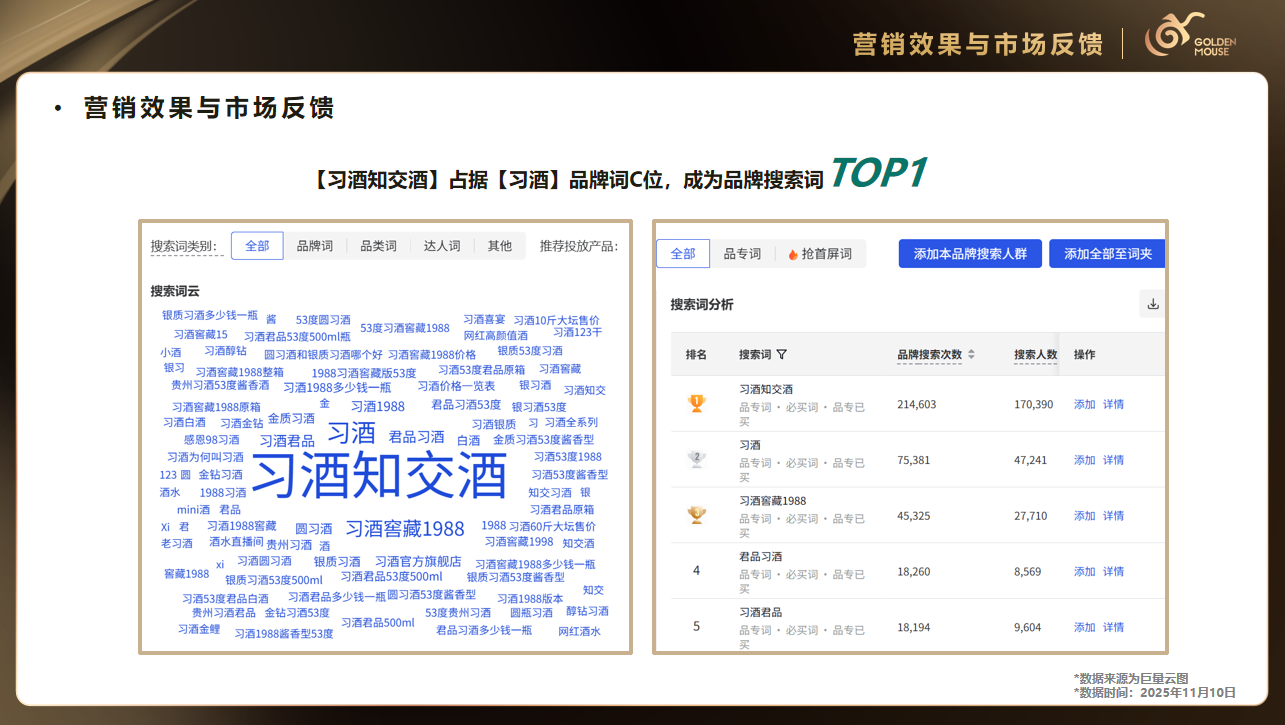1285x725 pixels.
Task: Click the 9,604 search user count
Action: click(1030, 628)
